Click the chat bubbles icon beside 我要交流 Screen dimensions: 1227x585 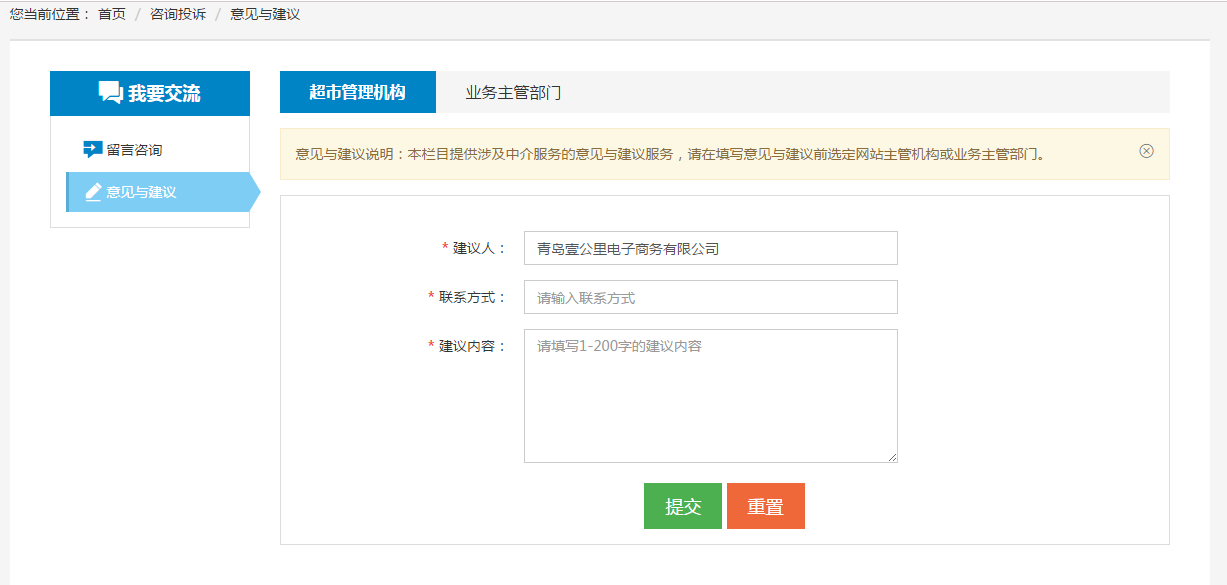pos(110,93)
